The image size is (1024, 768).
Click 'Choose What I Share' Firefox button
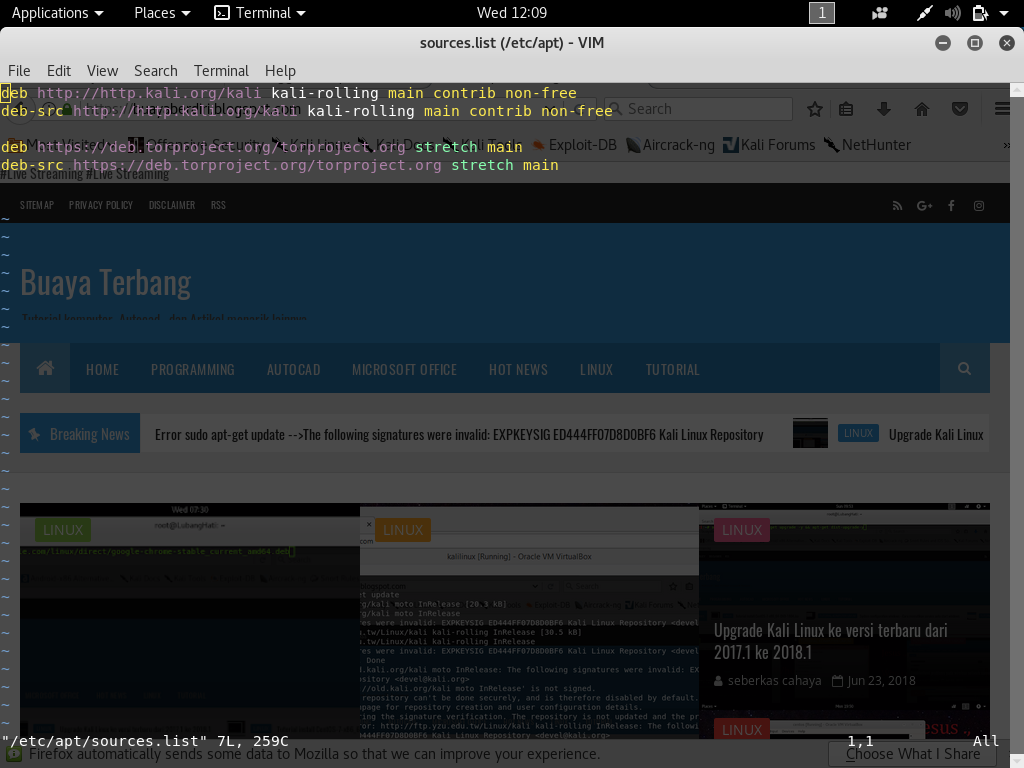913,754
